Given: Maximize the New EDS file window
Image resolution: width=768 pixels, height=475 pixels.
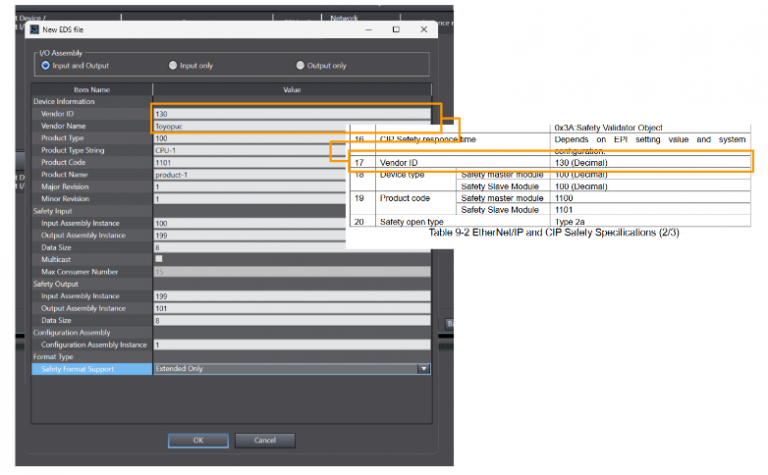Looking at the screenshot, I should point(396,30).
